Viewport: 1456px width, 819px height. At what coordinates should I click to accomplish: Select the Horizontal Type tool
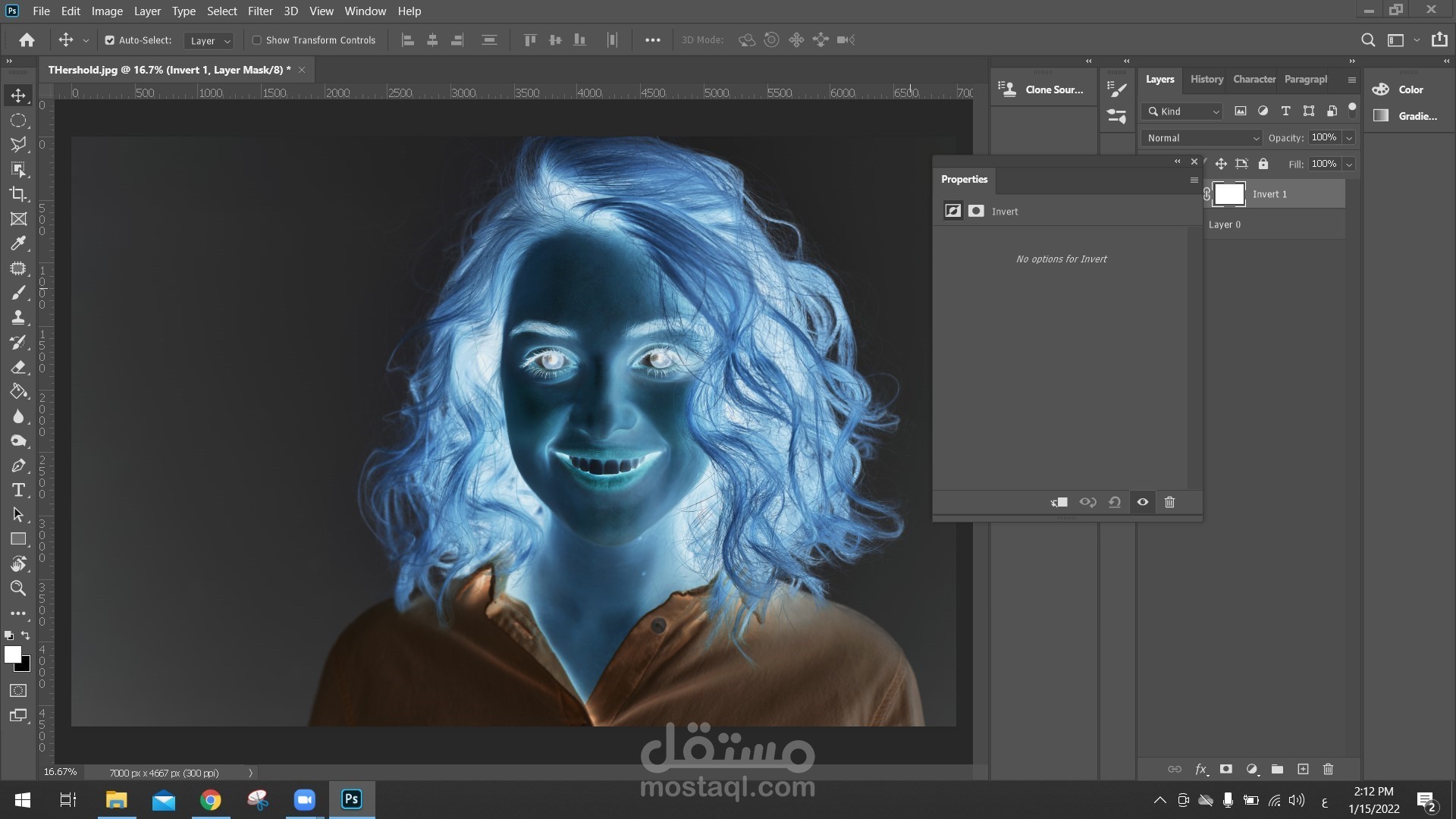[x=18, y=490]
